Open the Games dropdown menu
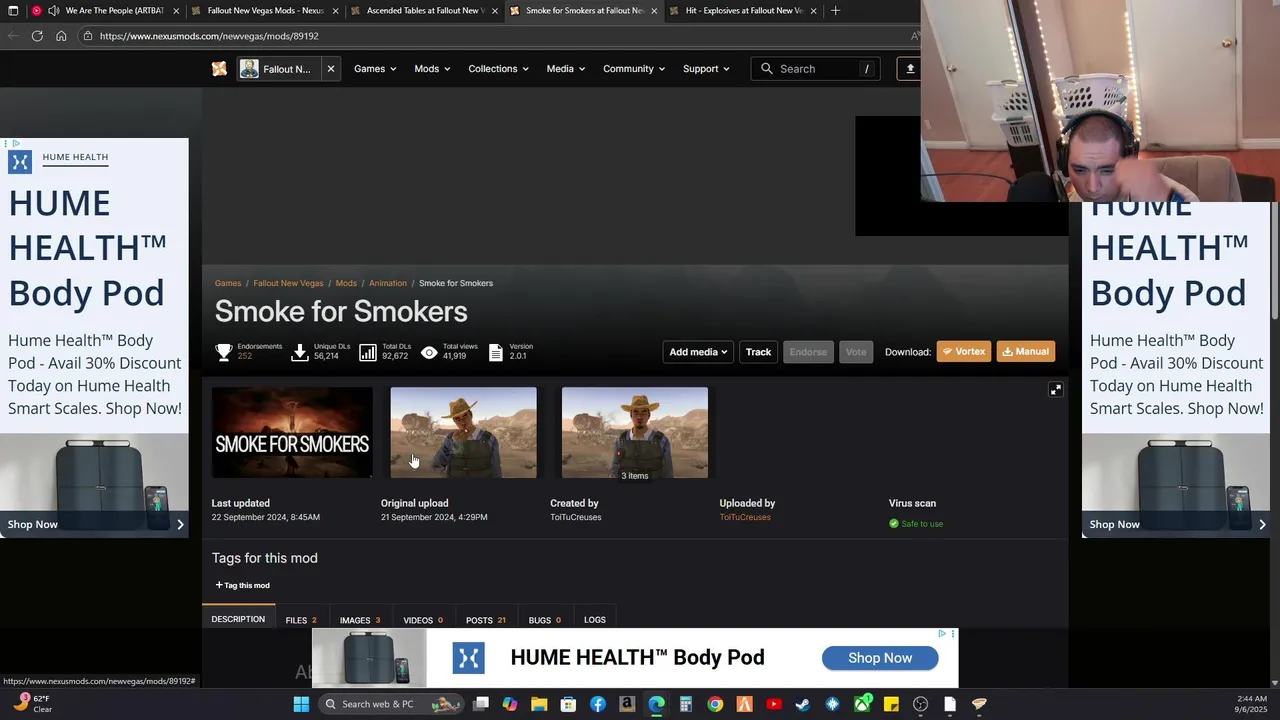 [375, 69]
